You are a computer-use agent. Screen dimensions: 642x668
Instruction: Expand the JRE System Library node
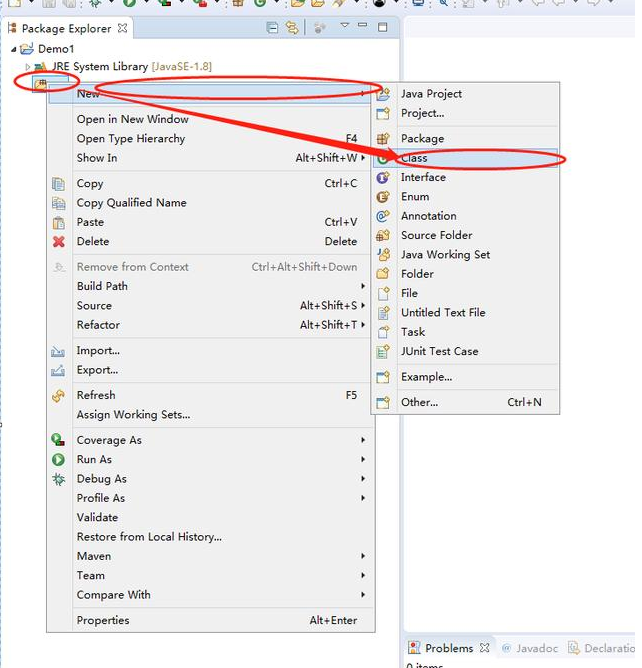(27, 67)
